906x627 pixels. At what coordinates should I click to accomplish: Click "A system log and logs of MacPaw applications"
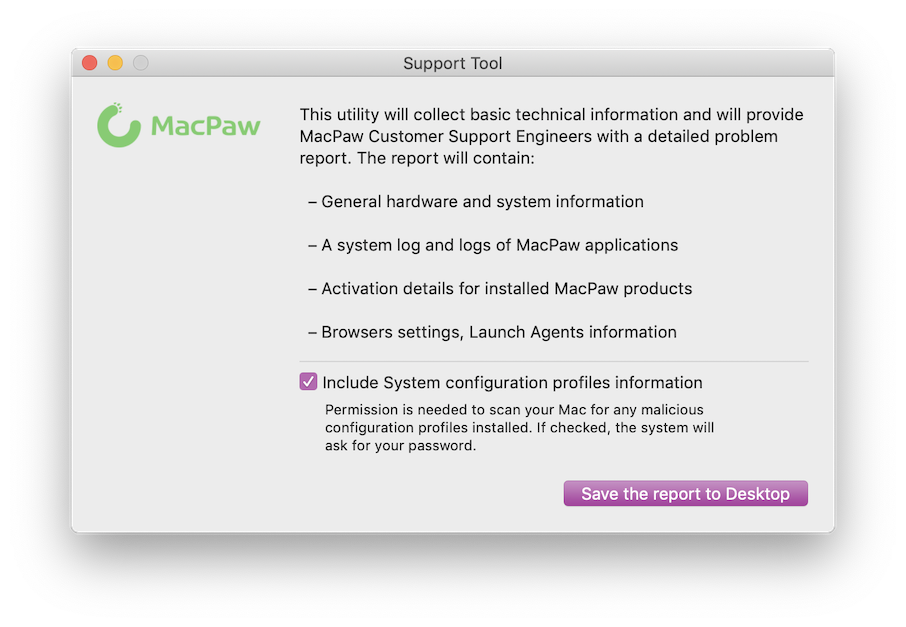click(x=493, y=245)
